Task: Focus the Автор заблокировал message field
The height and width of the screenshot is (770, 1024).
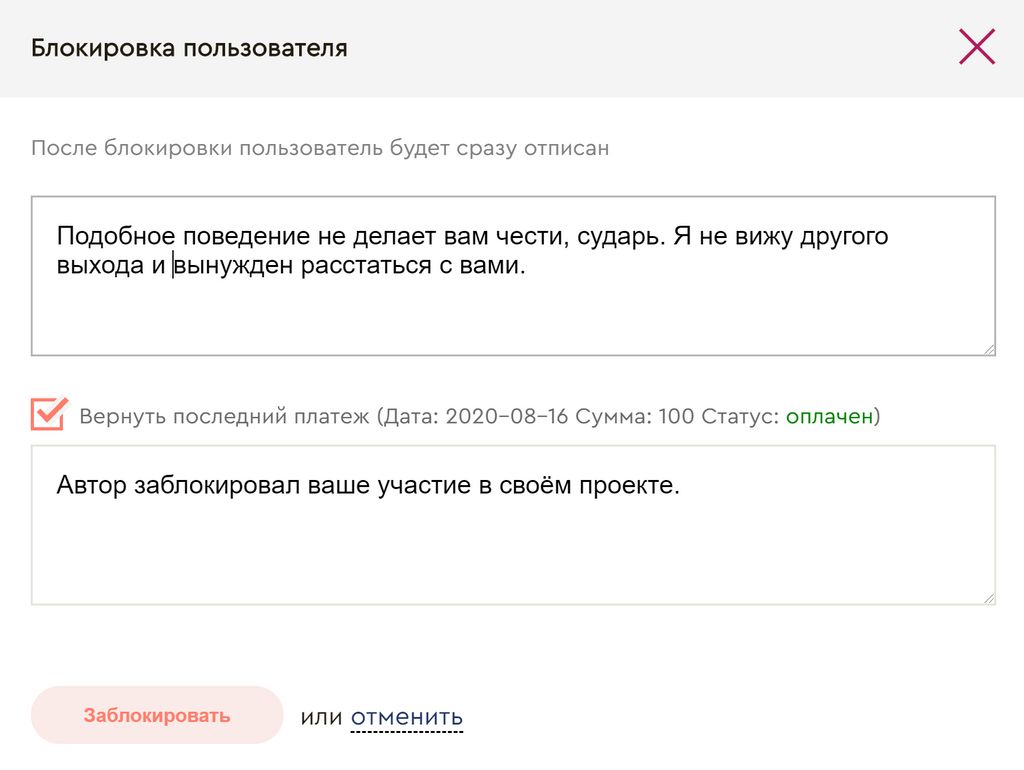Action: tap(512, 550)
